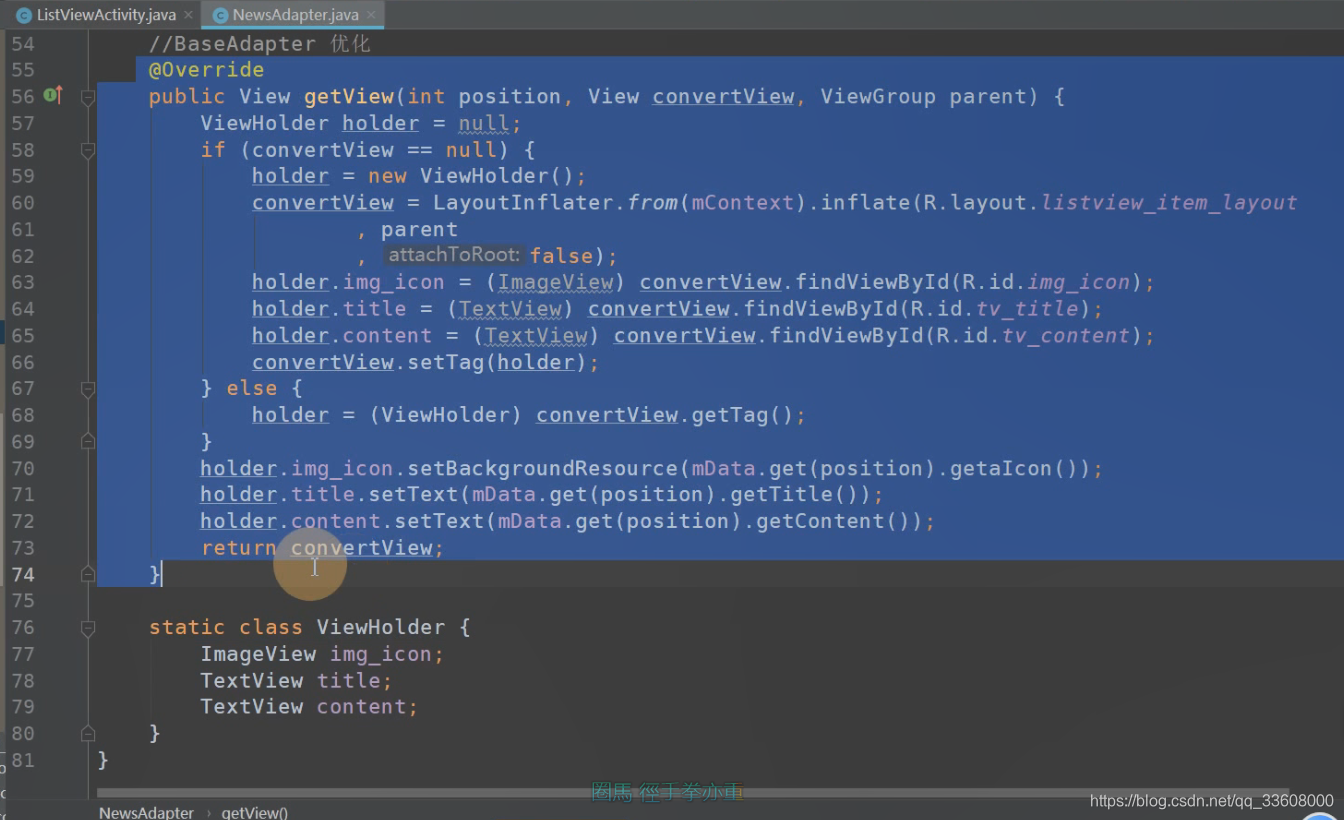Click the class icon on ListViewActivity.java tab

(x=24, y=15)
